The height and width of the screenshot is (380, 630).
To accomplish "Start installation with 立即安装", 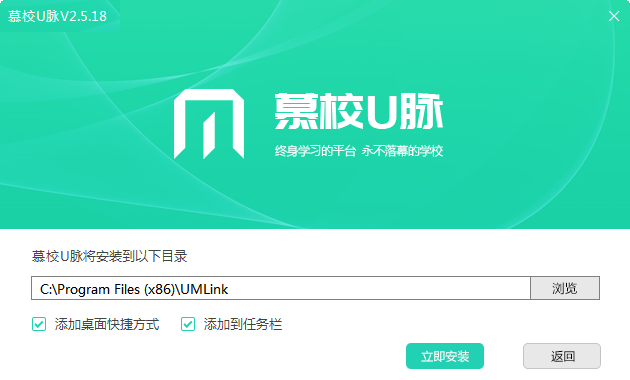I will coord(445,356).
